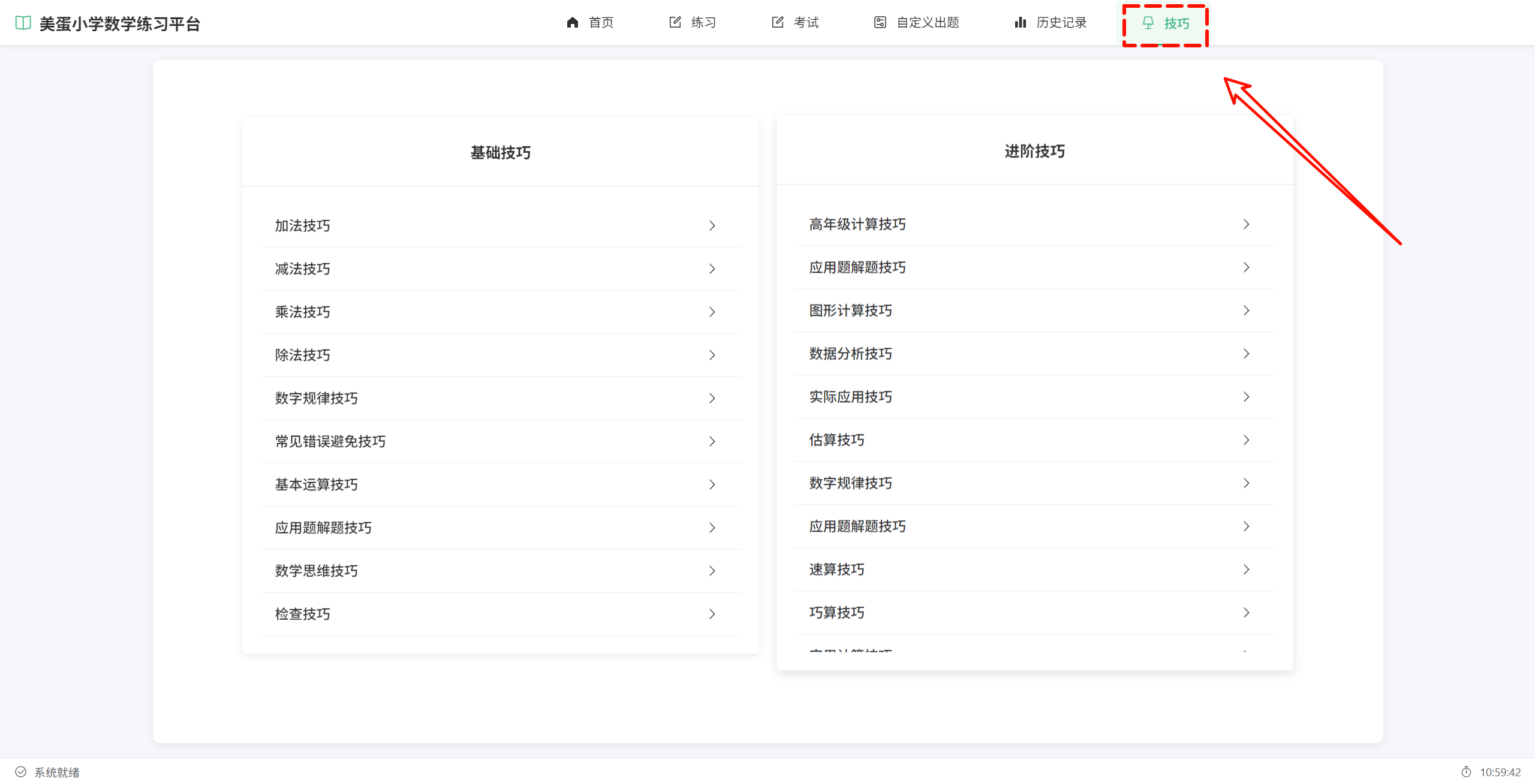
Task: Click the pencil icon beside 练习
Action: (675, 23)
